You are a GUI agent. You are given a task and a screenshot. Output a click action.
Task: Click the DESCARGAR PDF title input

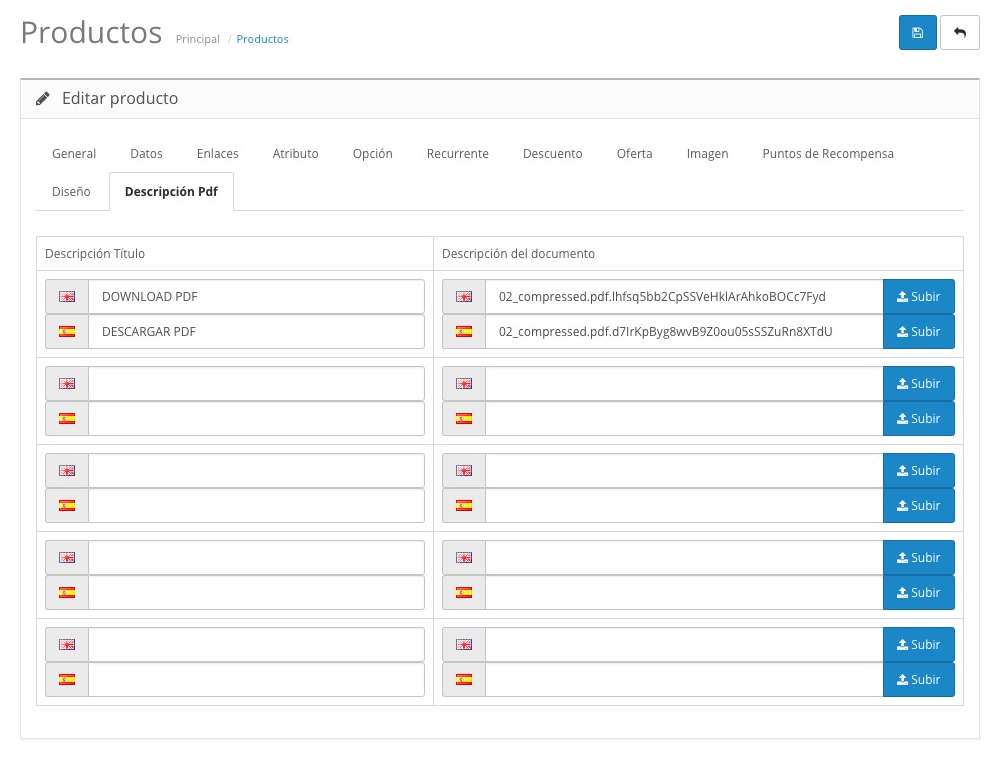click(256, 332)
